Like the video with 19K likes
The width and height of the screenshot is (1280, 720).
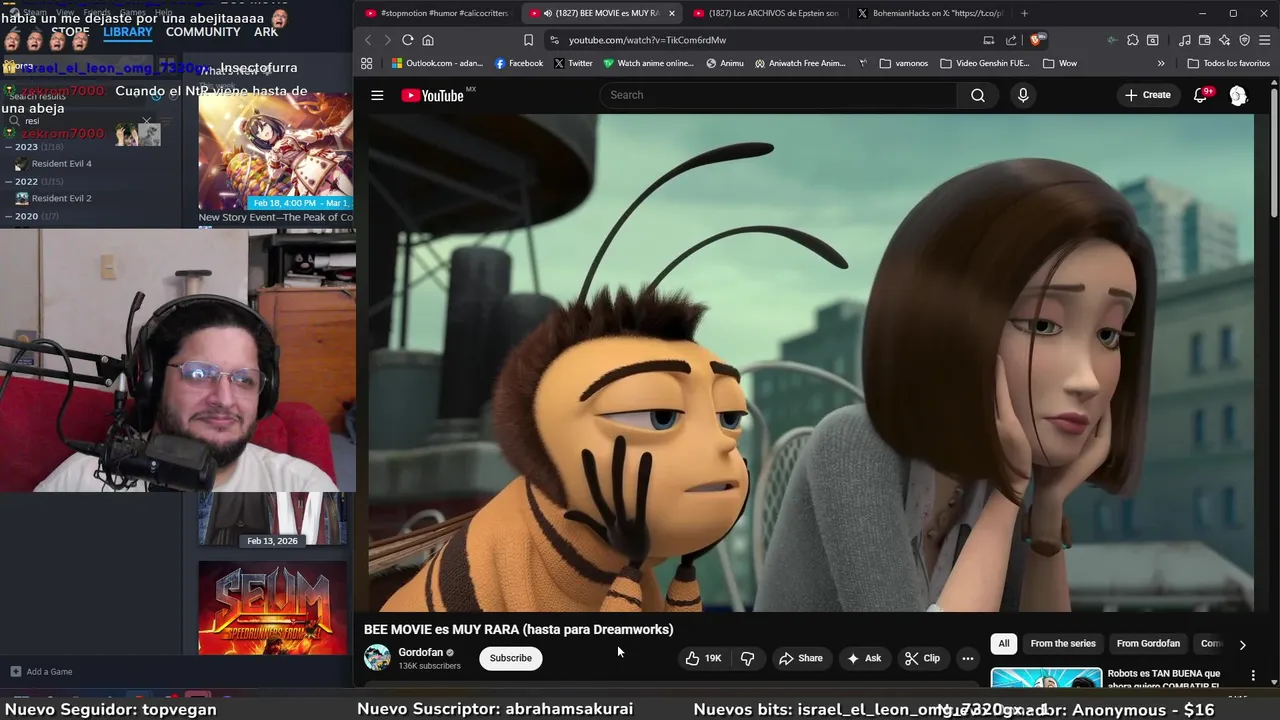(703, 658)
